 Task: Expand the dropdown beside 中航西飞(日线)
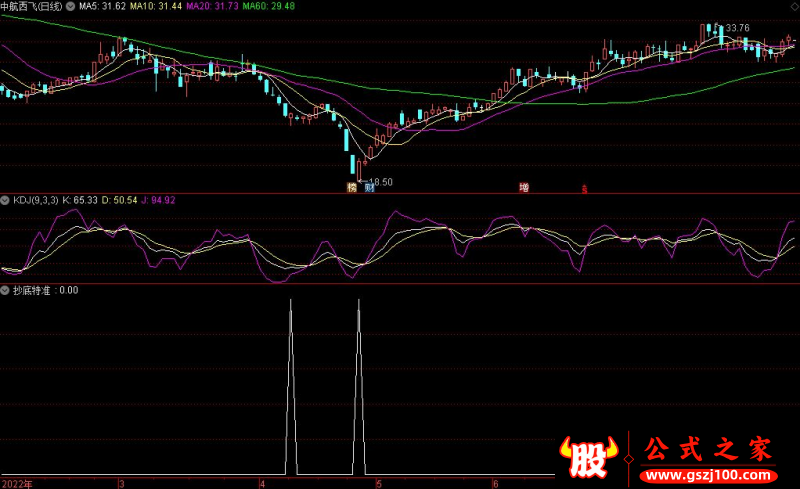(70, 6)
